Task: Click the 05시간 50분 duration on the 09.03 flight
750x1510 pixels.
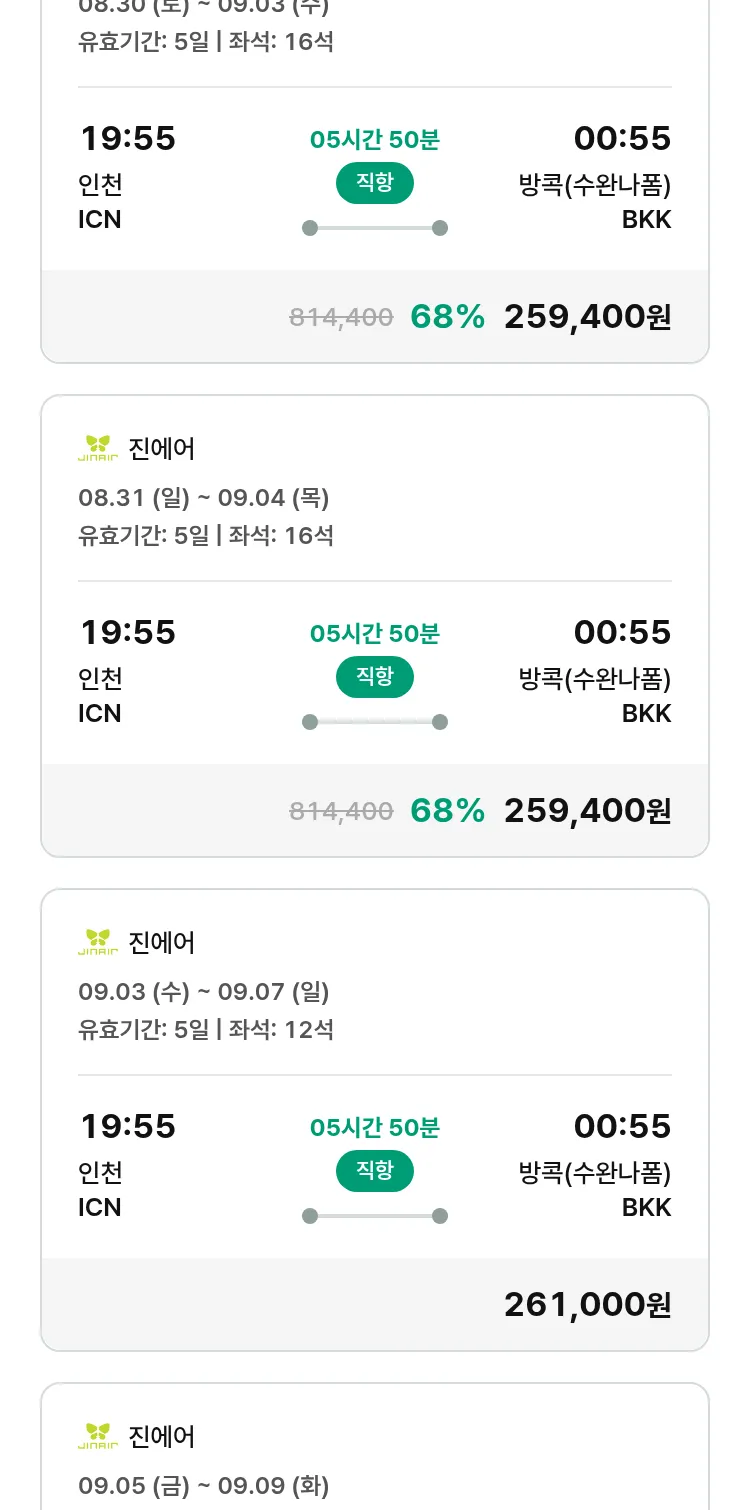Action: click(x=374, y=1128)
